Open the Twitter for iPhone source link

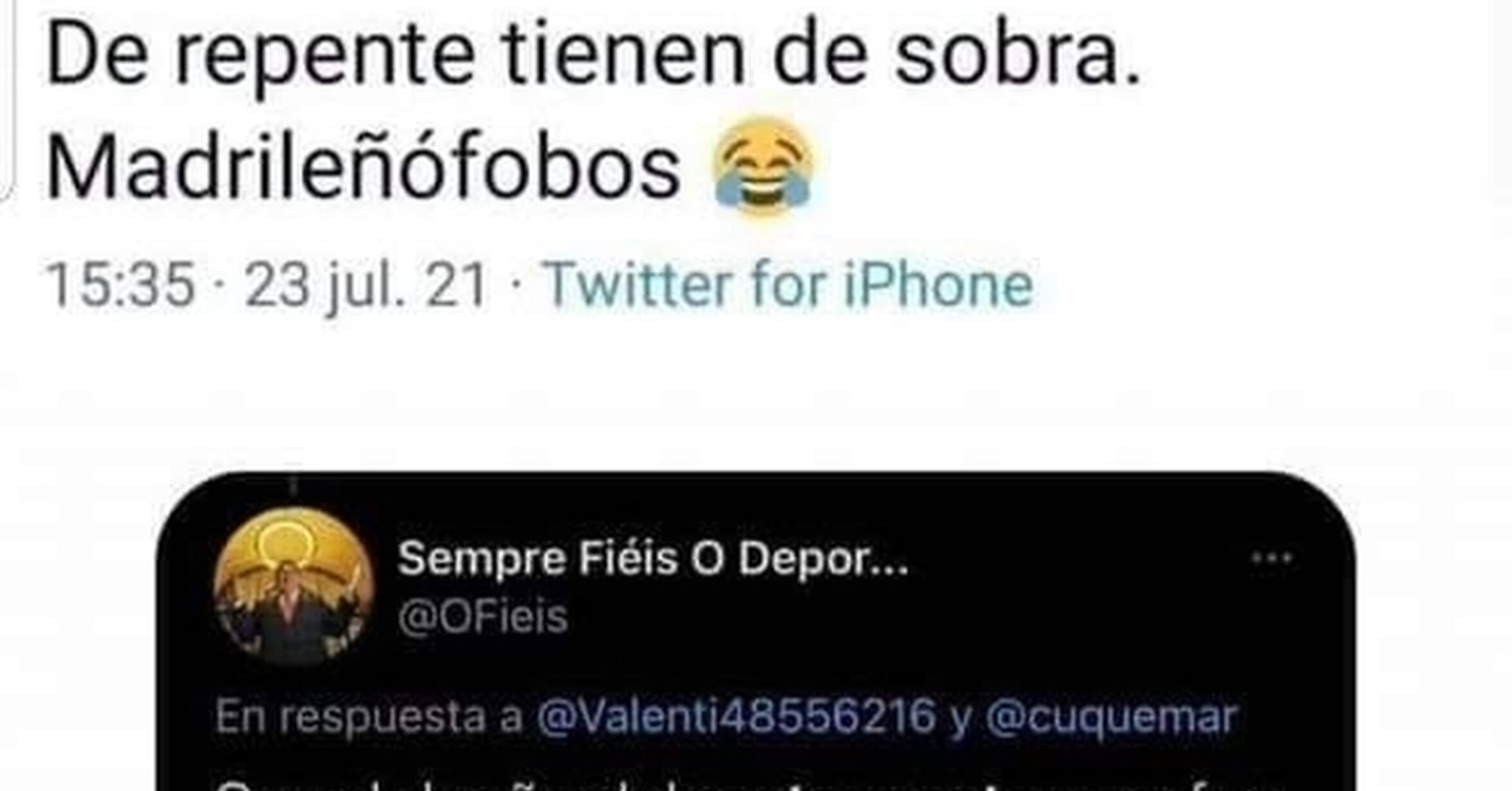click(x=789, y=284)
